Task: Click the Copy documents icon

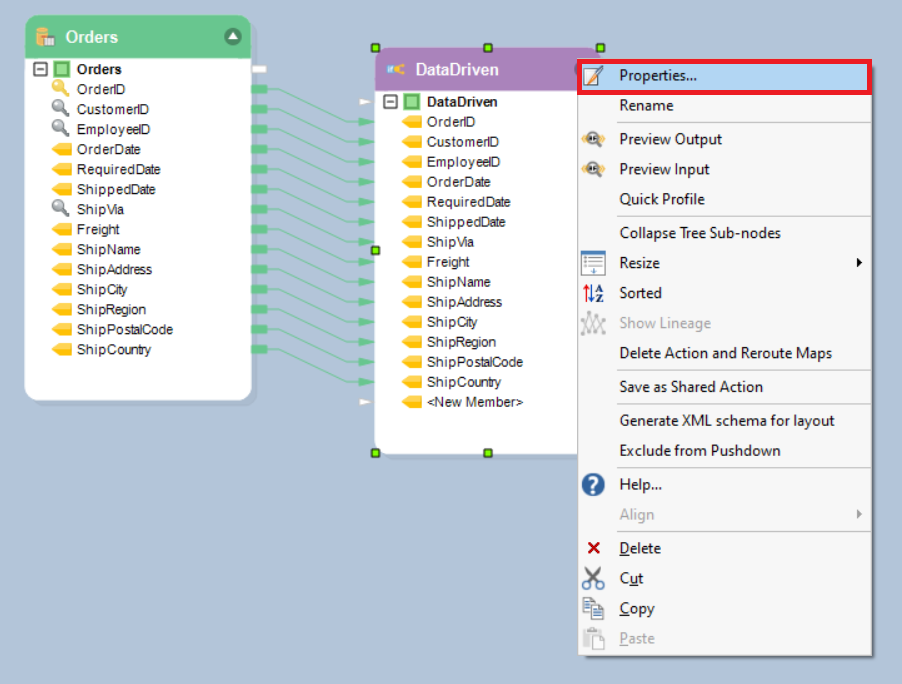Action: pos(593,608)
